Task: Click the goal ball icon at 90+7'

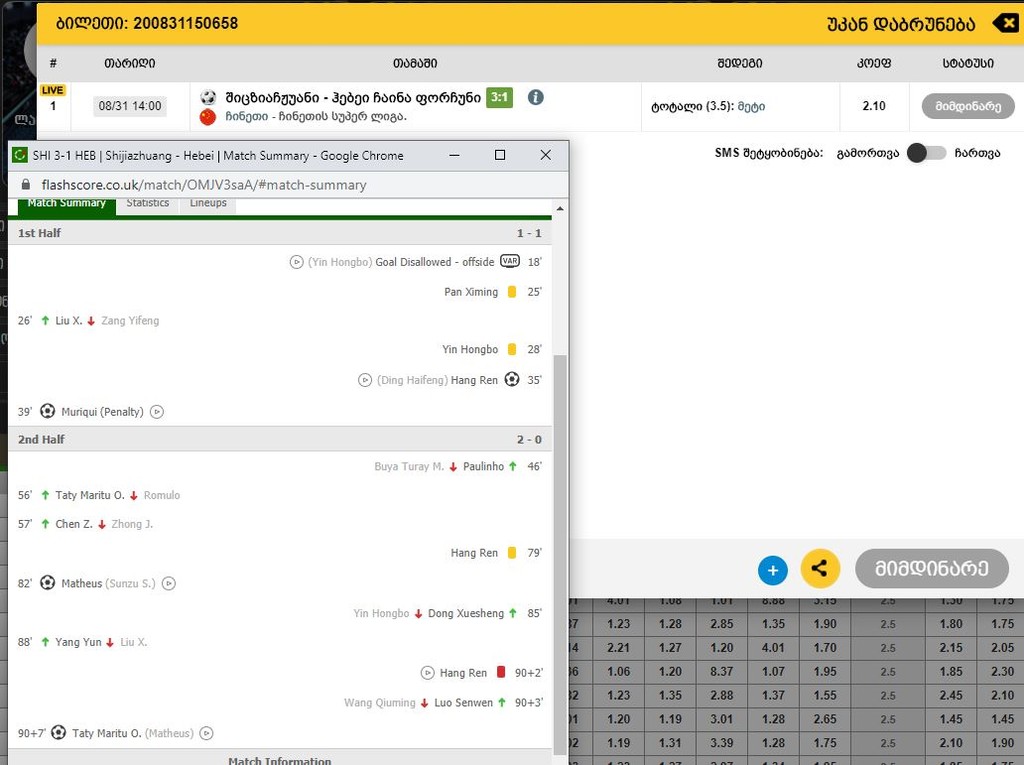Action: click(59, 732)
